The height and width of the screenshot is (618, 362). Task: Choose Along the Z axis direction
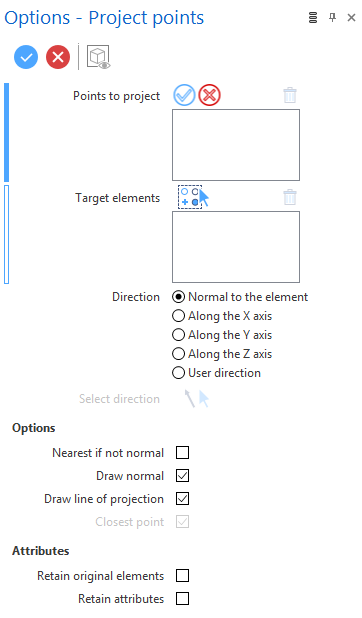click(222, 354)
